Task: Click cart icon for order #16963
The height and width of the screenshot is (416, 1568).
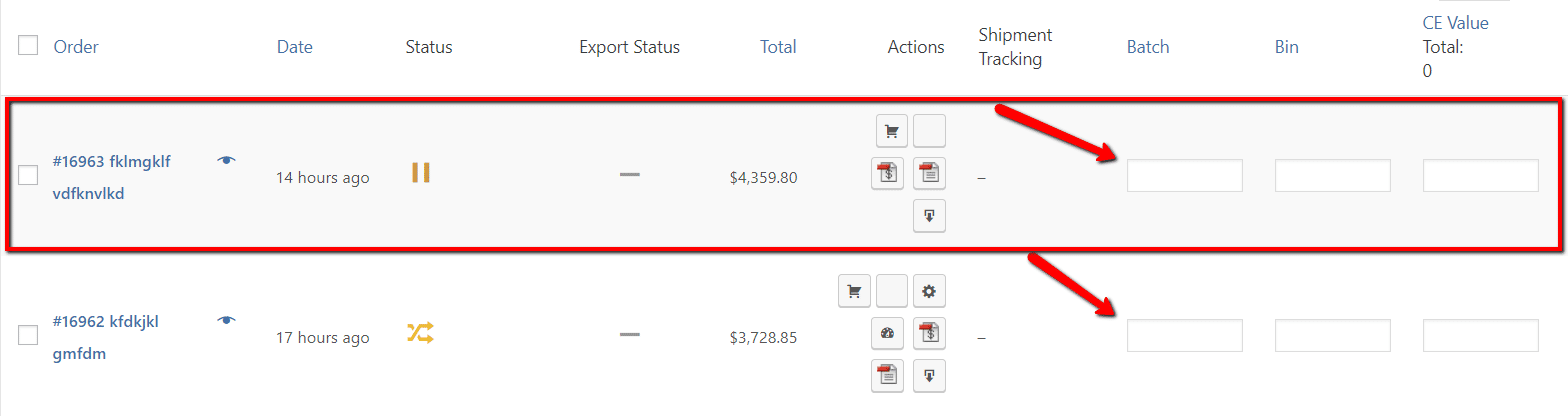Action: (x=891, y=131)
